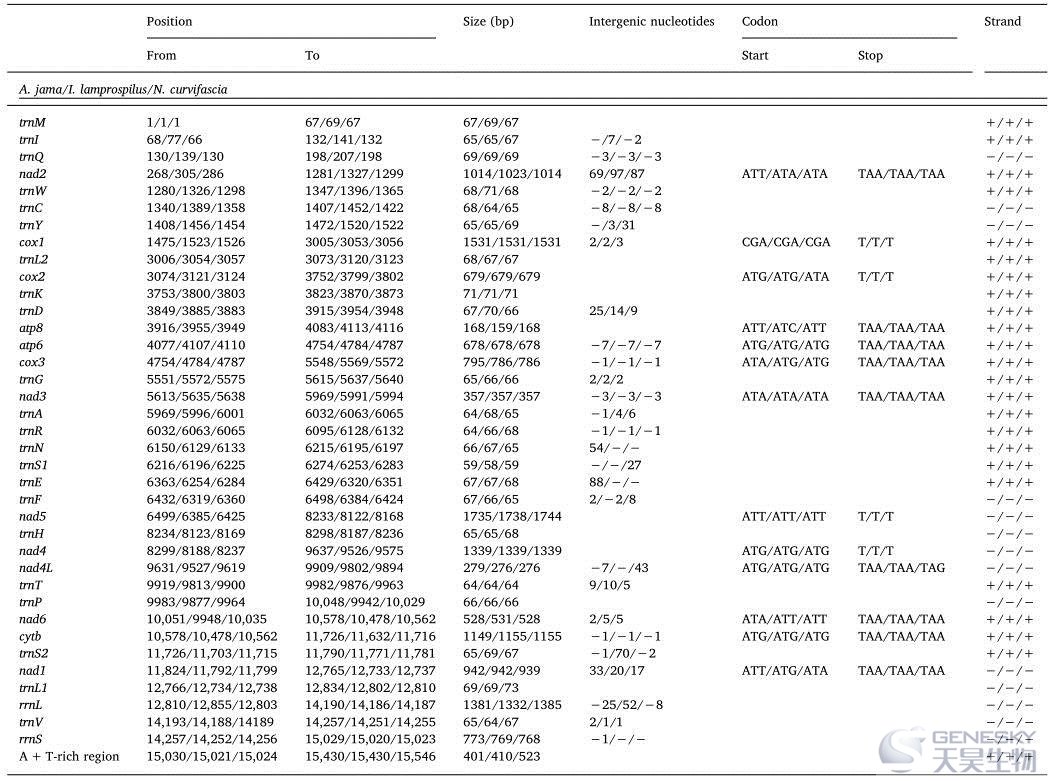1057x781 pixels.
Task: Select rrnL intergenic value "−25/52/−8"
Action: (626, 705)
